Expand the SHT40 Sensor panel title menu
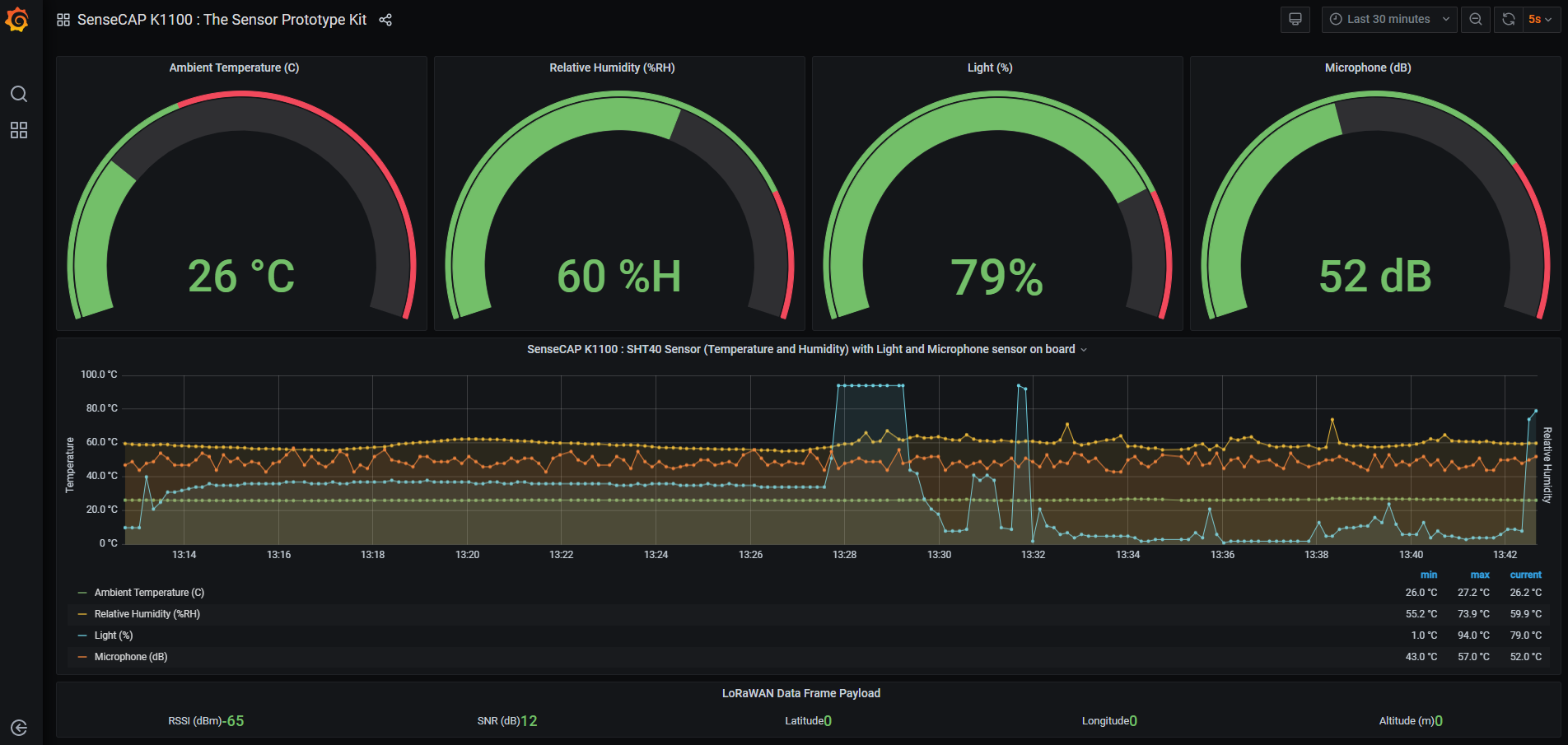Screen dimensions: 1568x745 tap(807, 349)
